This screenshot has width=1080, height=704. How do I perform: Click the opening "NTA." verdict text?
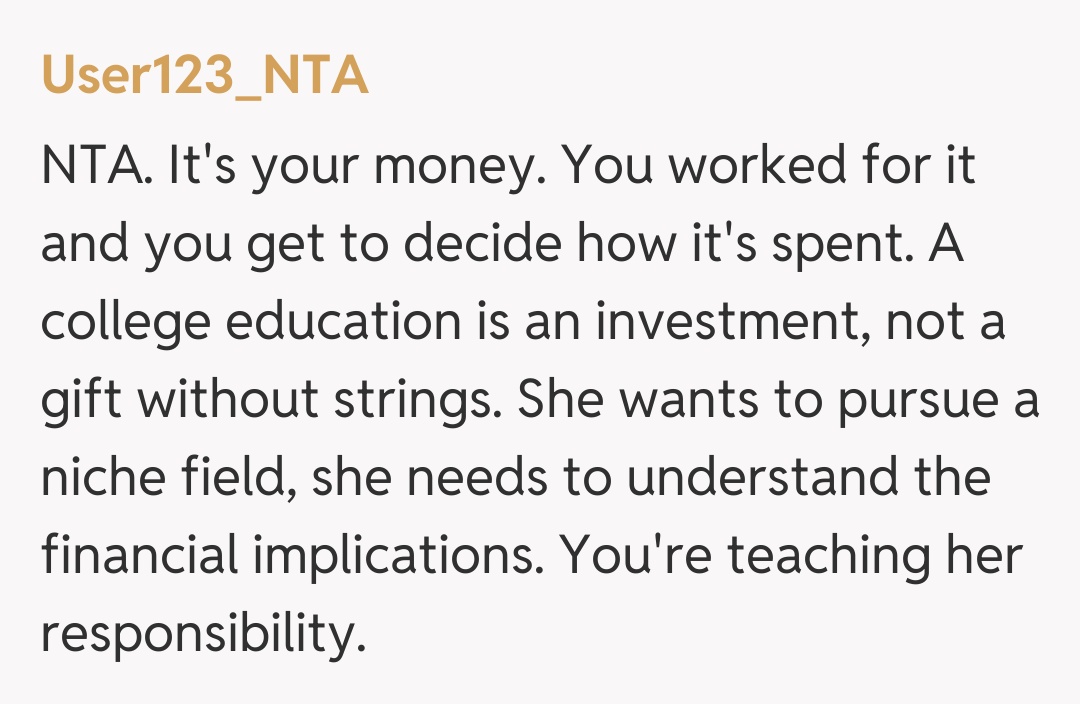pos(95,167)
